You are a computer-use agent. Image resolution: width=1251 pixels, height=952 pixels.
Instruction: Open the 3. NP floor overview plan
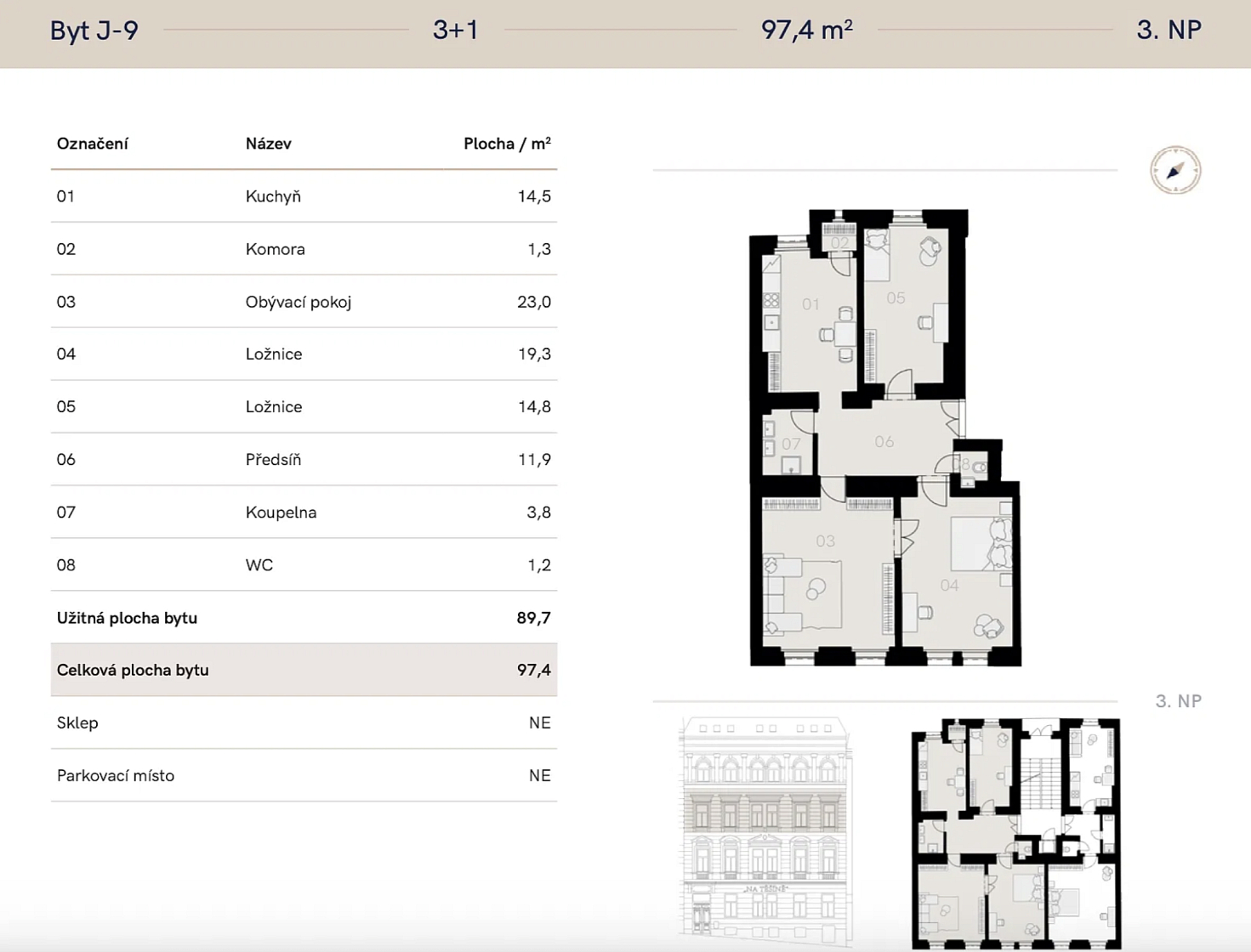pyautogui.click(x=1016, y=833)
